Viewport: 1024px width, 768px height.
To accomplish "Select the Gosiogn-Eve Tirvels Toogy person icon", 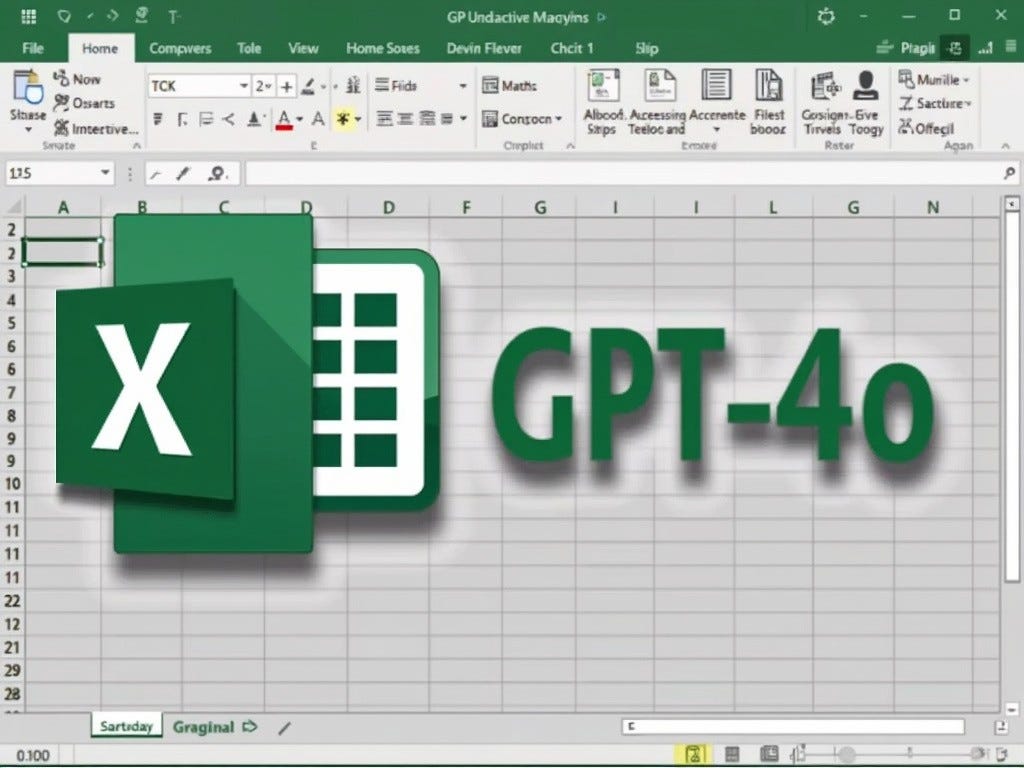I will (864, 84).
